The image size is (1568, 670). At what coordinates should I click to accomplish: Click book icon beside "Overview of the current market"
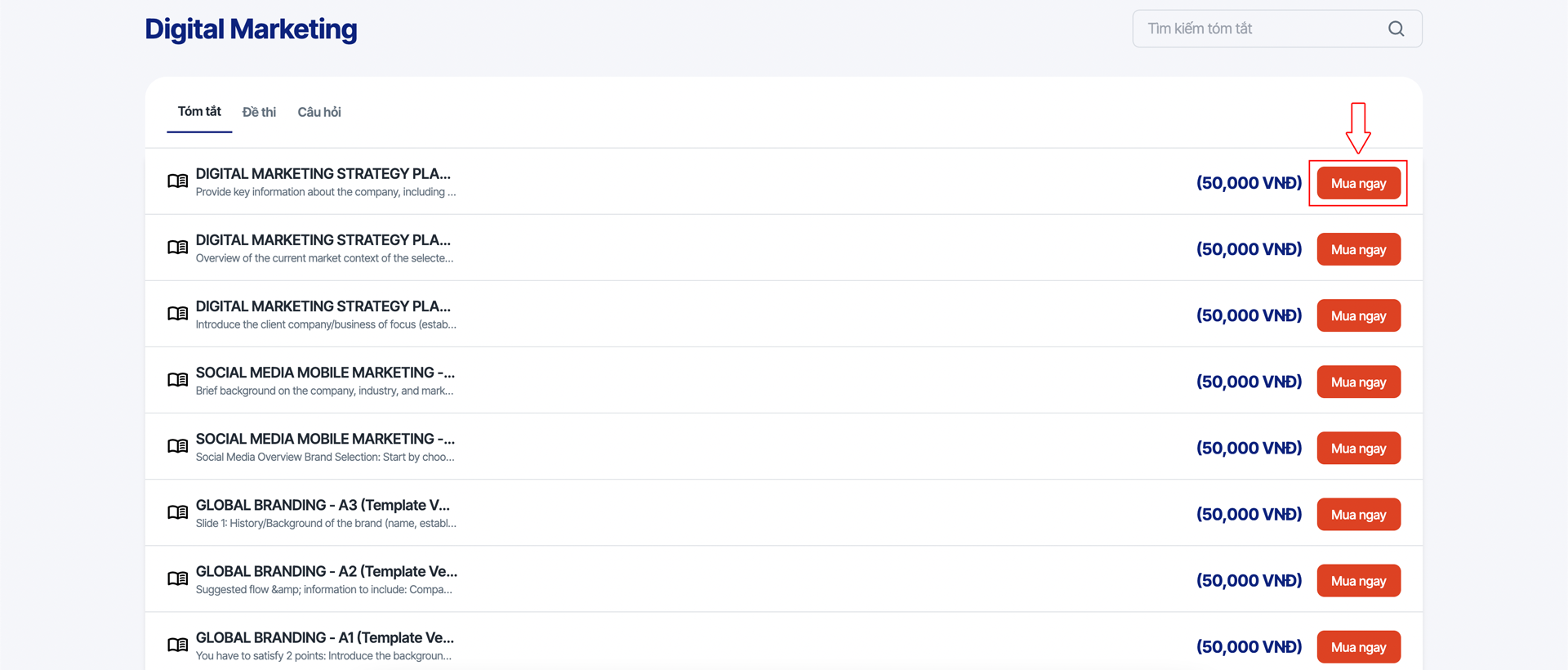pos(177,247)
